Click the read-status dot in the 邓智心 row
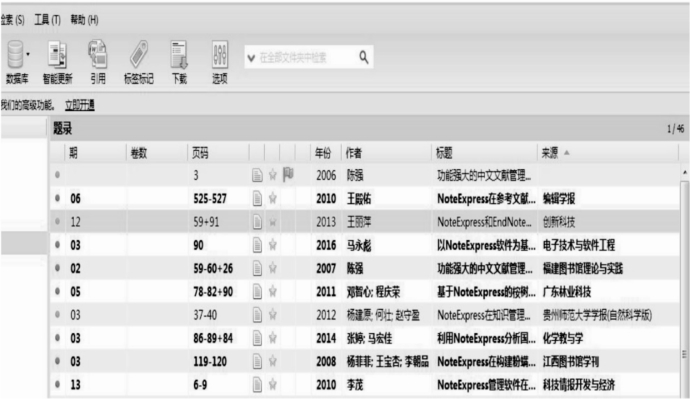Viewport: 690px width, 399px height. click(x=58, y=291)
